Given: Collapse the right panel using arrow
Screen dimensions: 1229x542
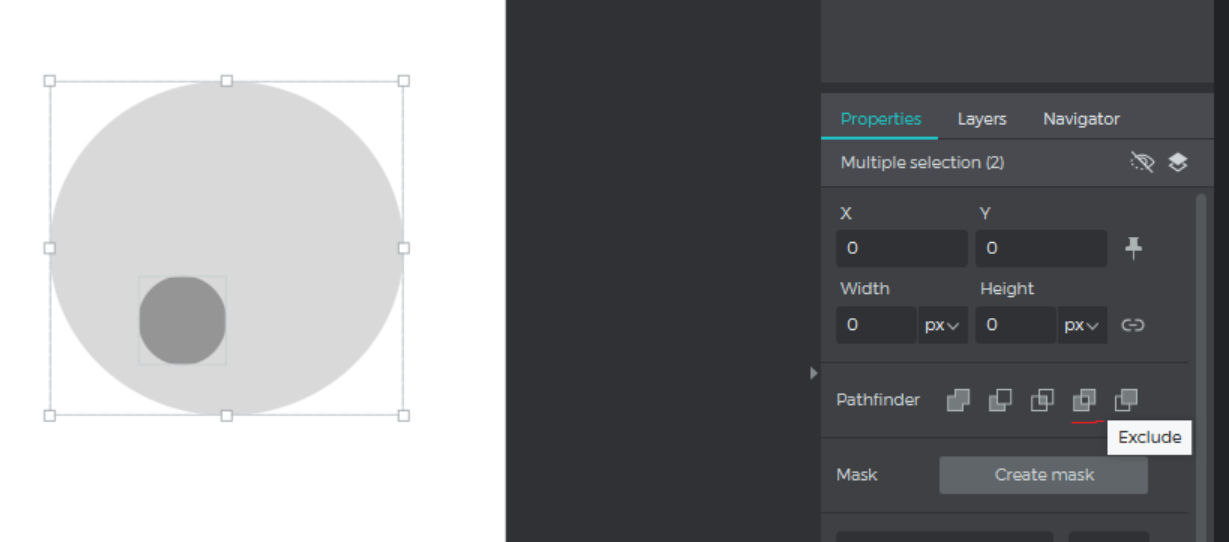Looking at the screenshot, I should pos(814,373).
